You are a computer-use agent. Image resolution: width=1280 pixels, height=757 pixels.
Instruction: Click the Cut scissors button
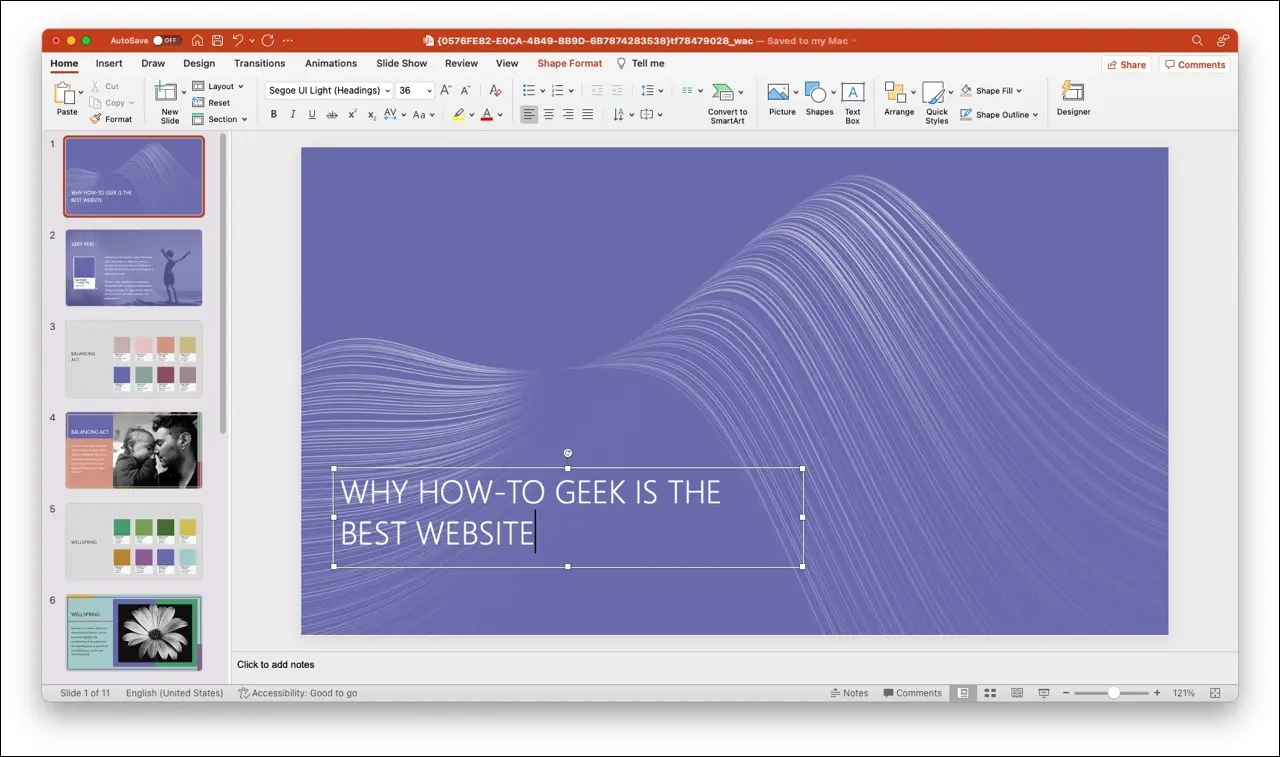[x=106, y=87]
